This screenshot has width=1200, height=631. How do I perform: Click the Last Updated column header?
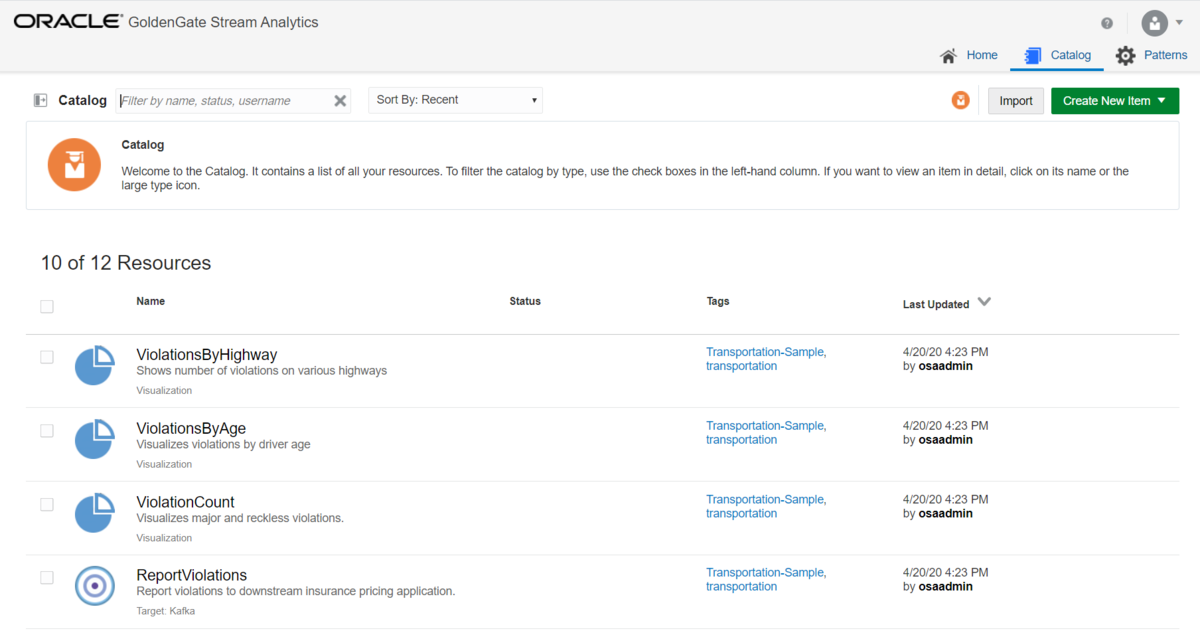pos(936,304)
